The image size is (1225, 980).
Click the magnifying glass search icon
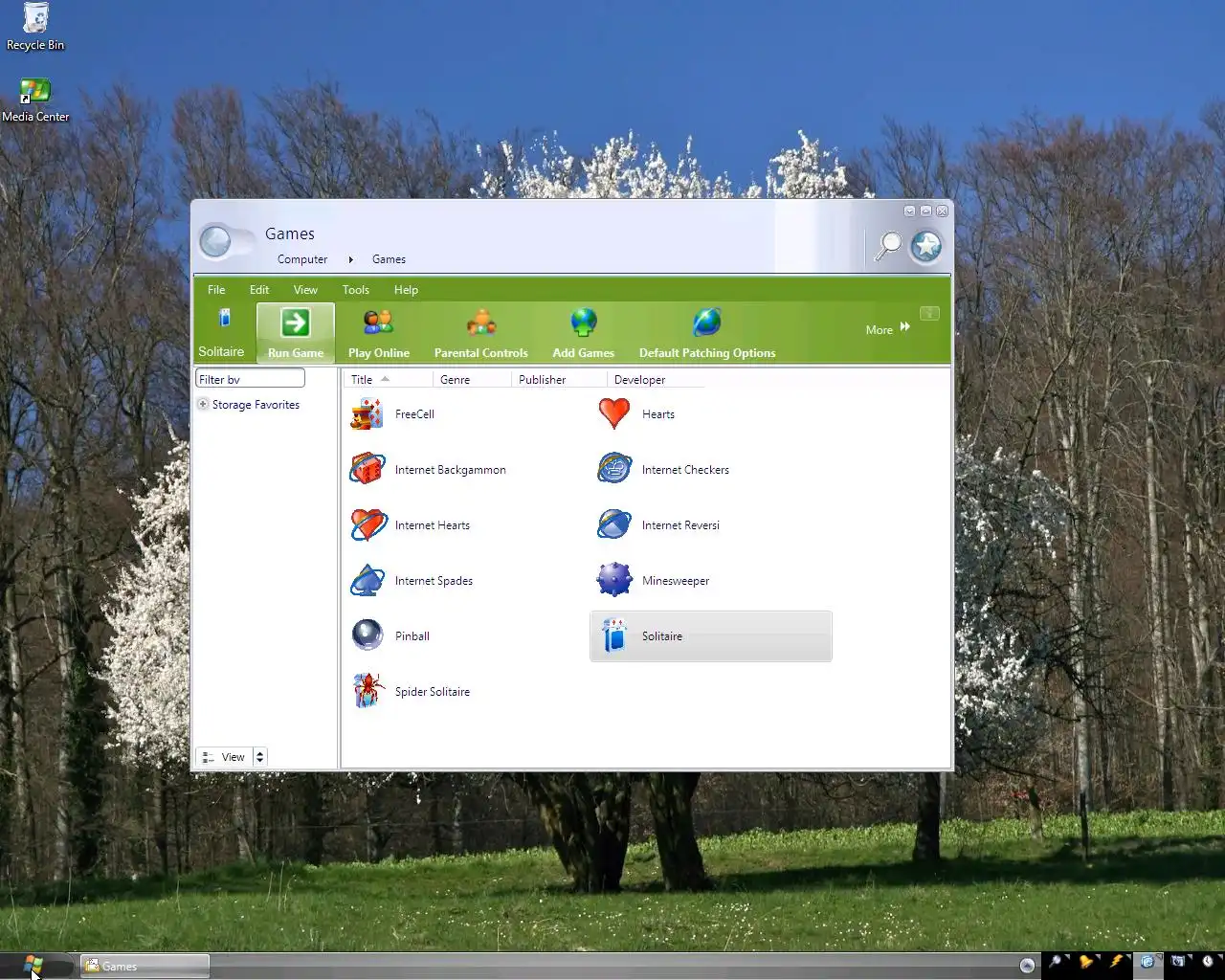pos(889,246)
